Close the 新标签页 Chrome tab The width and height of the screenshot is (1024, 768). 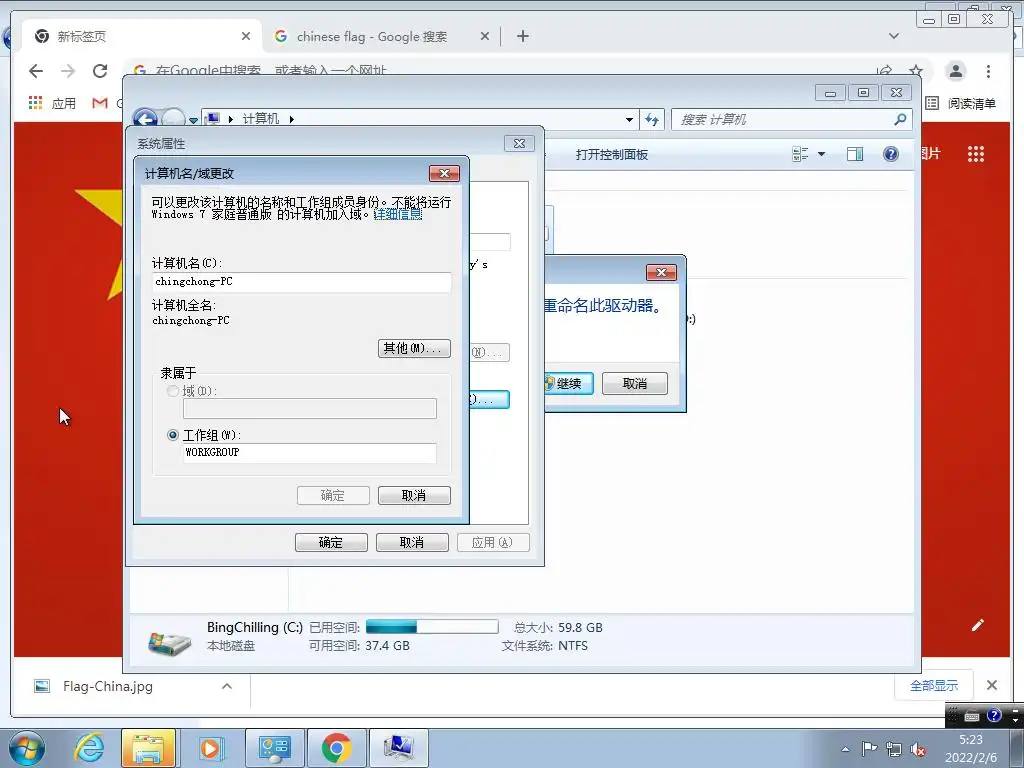(246, 37)
